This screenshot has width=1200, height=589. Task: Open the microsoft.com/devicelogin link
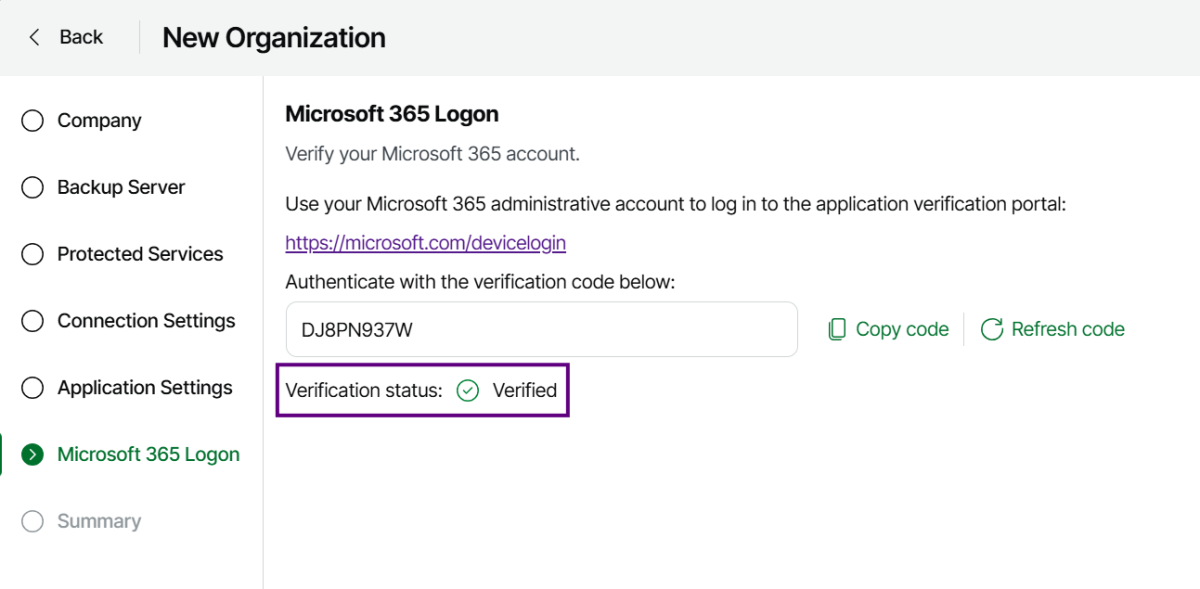tap(425, 243)
